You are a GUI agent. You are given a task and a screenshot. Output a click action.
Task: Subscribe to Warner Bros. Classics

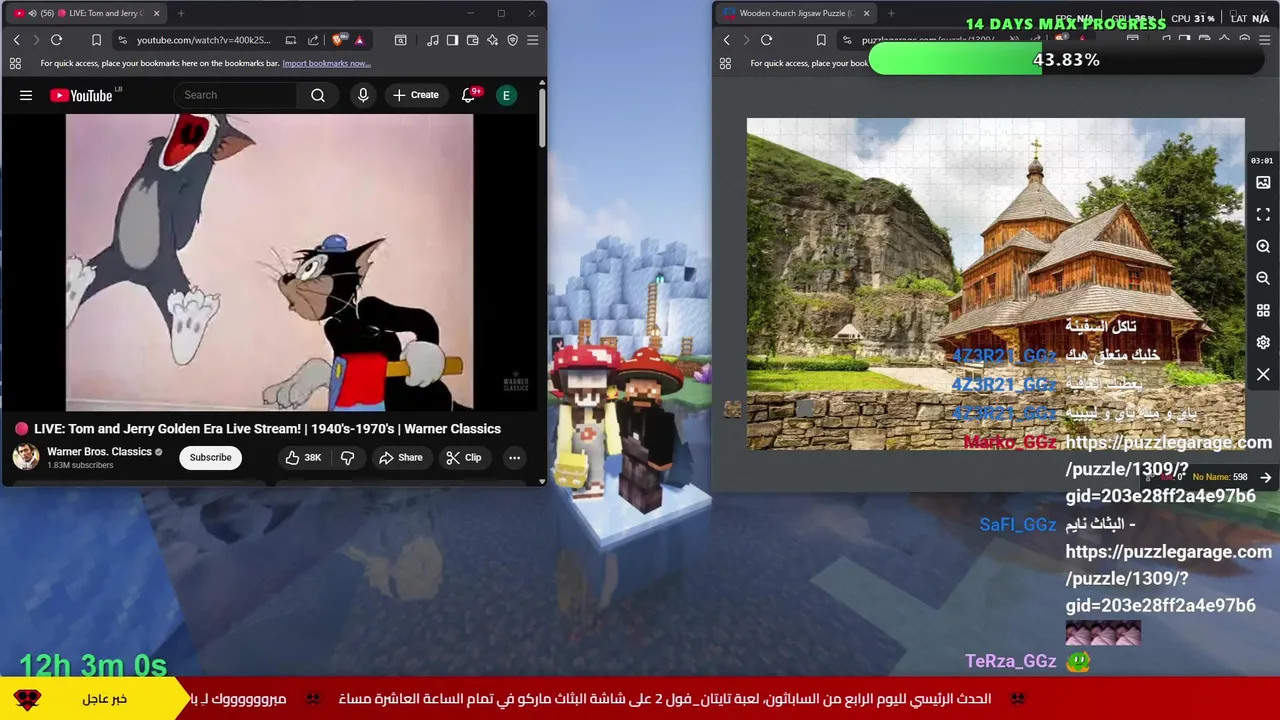coord(210,457)
